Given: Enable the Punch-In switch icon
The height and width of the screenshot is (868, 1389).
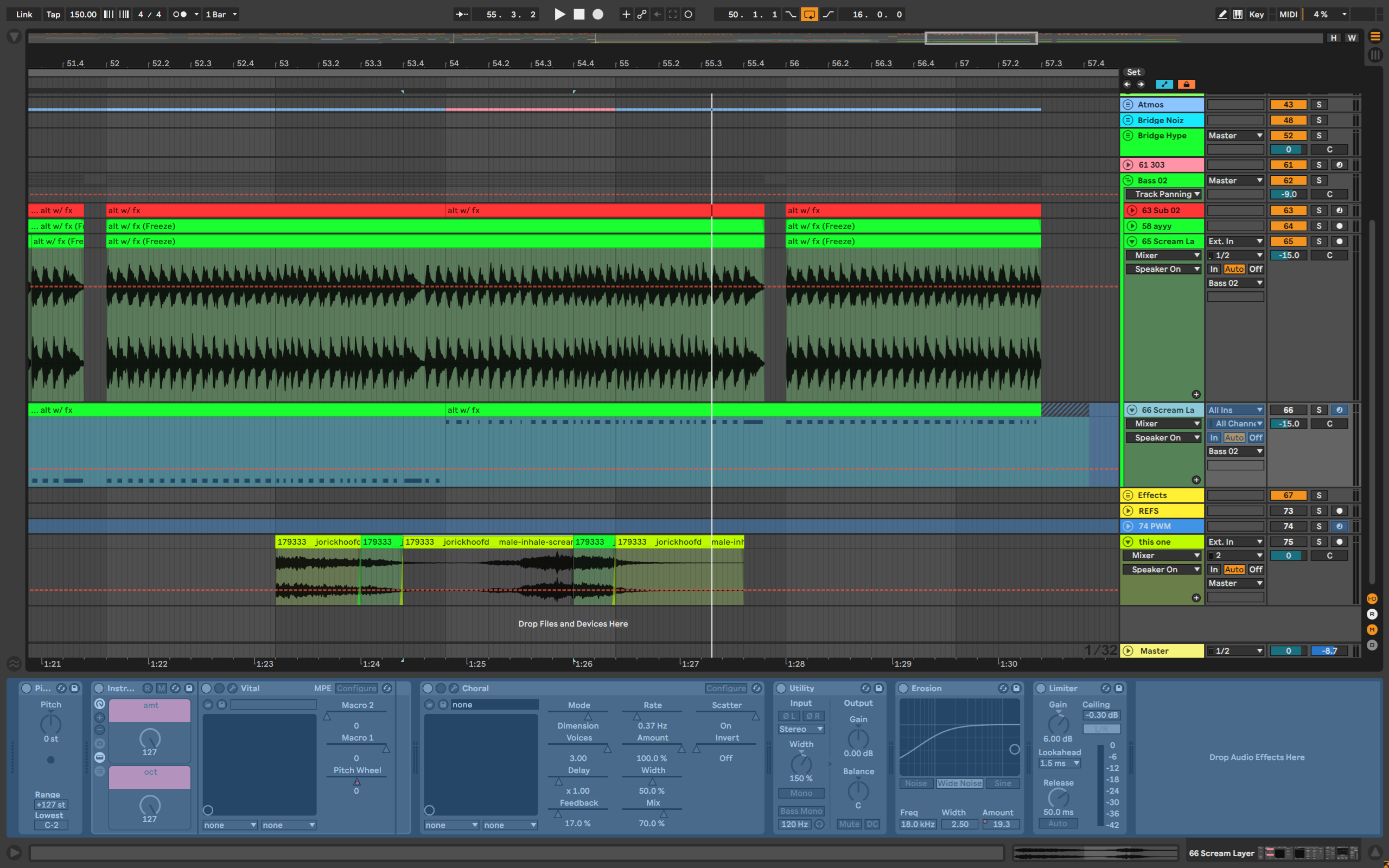Looking at the screenshot, I should pyautogui.click(x=791, y=14).
